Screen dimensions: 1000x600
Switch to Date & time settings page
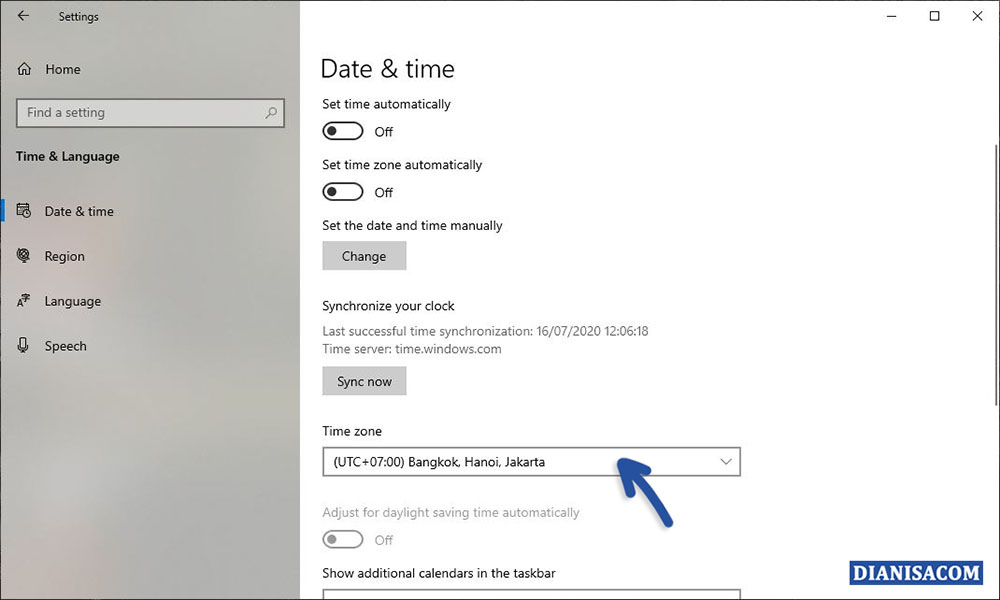coord(78,211)
